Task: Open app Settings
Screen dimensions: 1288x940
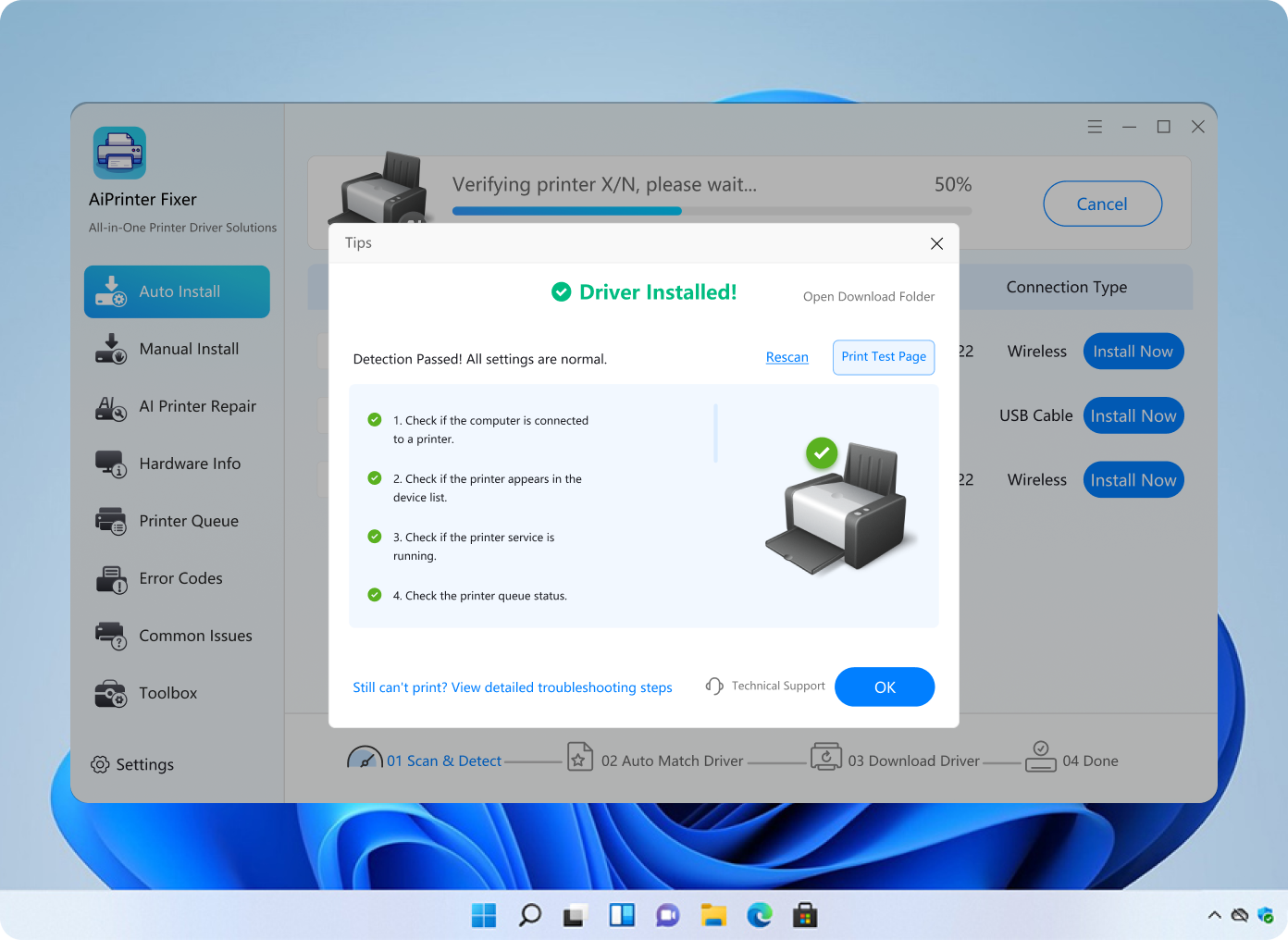Action: pos(143,764)
